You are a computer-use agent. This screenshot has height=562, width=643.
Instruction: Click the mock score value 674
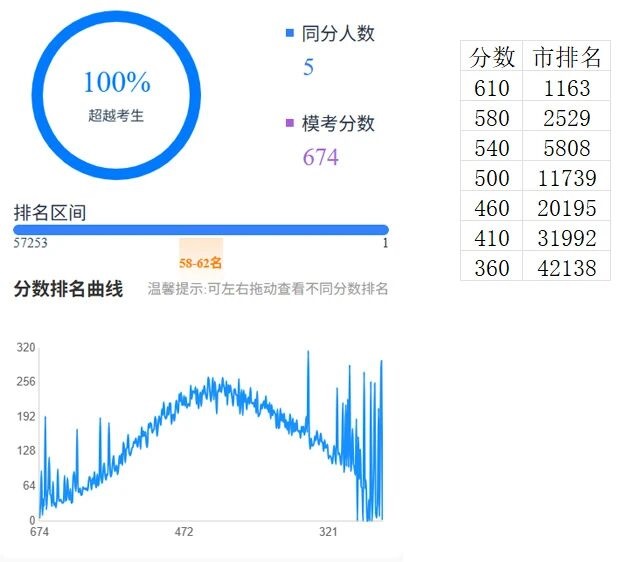coord(320,157)
